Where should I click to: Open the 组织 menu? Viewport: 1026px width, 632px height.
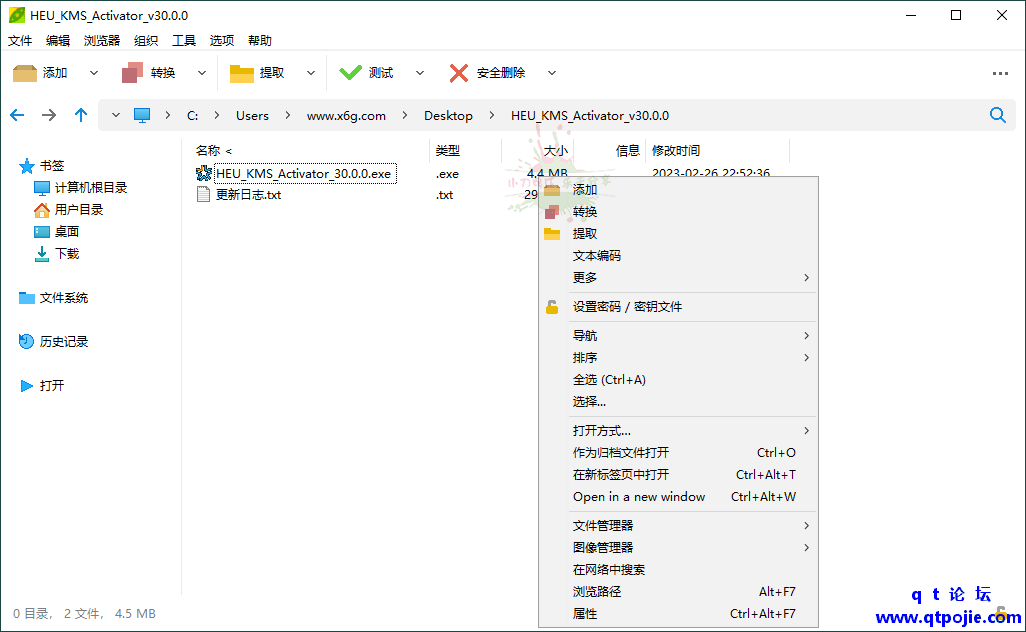tap(146, 41)
